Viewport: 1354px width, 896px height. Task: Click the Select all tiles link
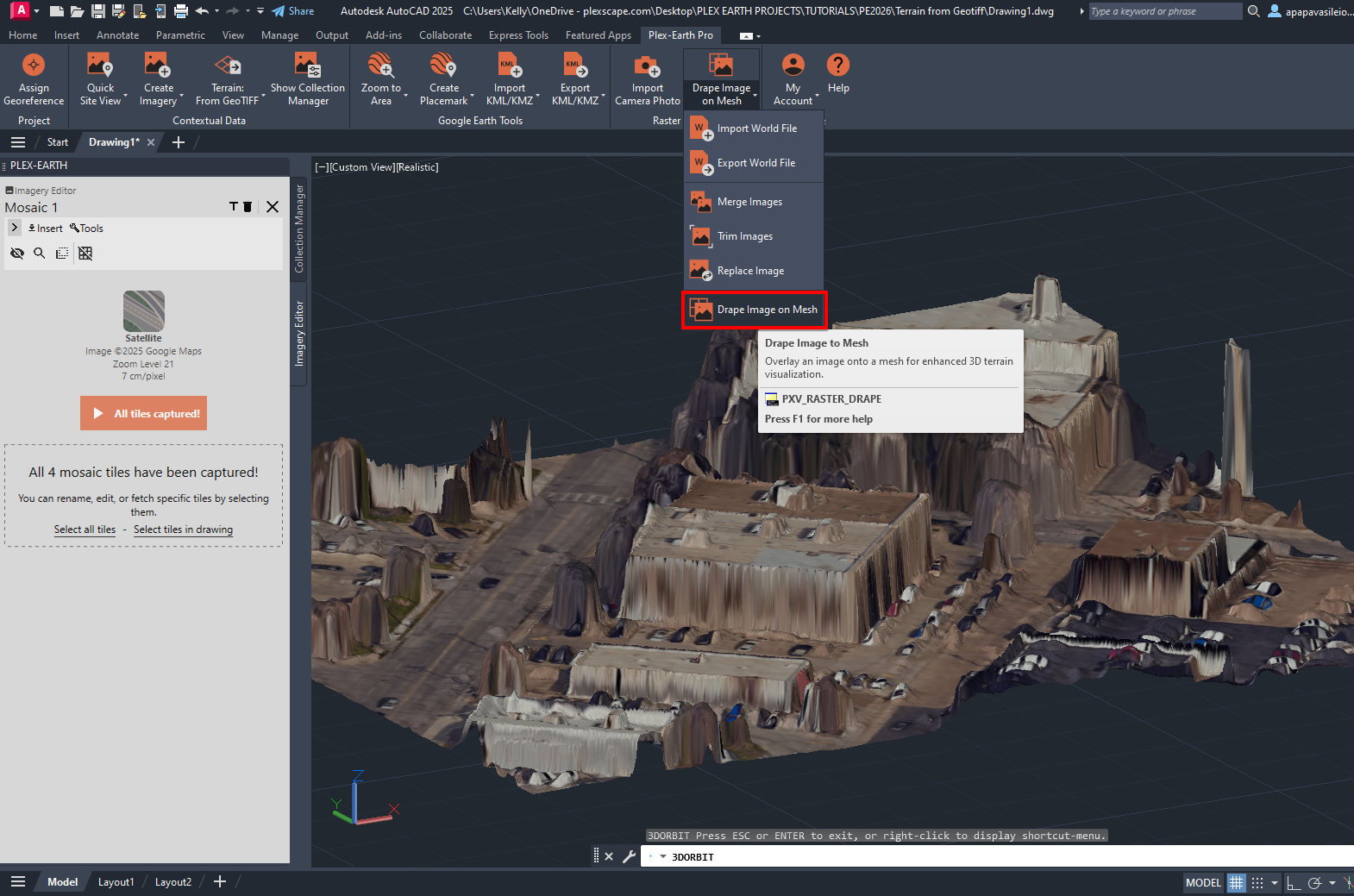click(x=85, y=529)
